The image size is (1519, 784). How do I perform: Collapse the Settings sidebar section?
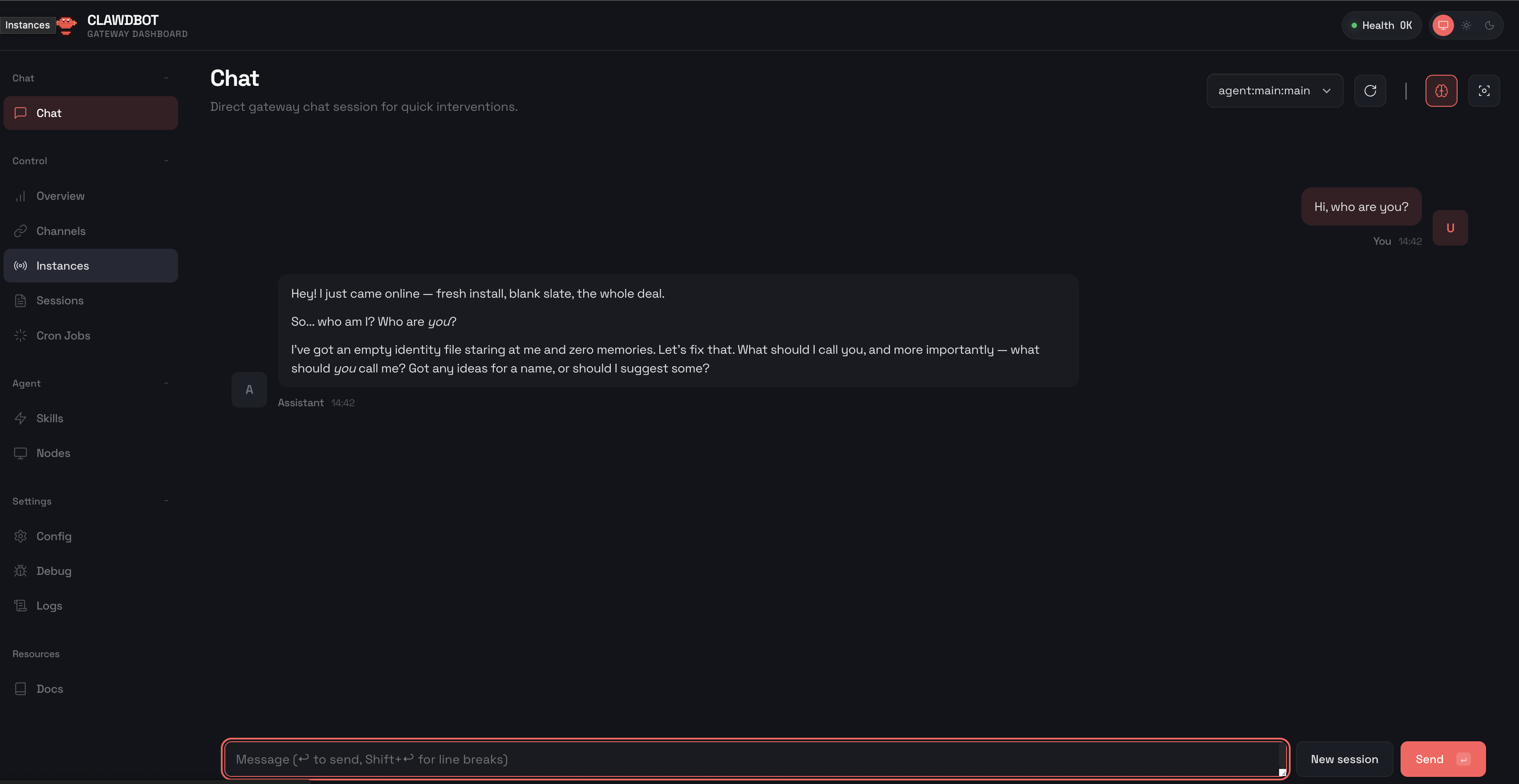click(x=167, y=501)
